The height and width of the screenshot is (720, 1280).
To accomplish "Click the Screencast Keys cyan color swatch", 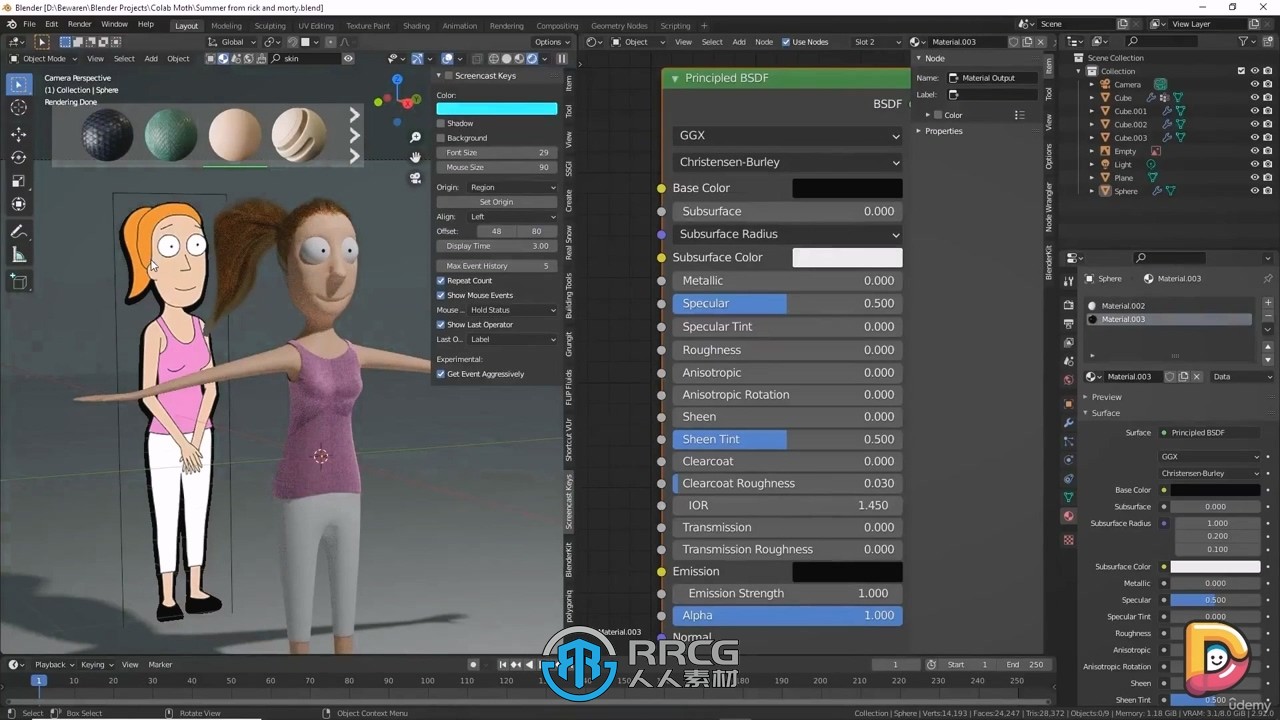I will (497, 109).
